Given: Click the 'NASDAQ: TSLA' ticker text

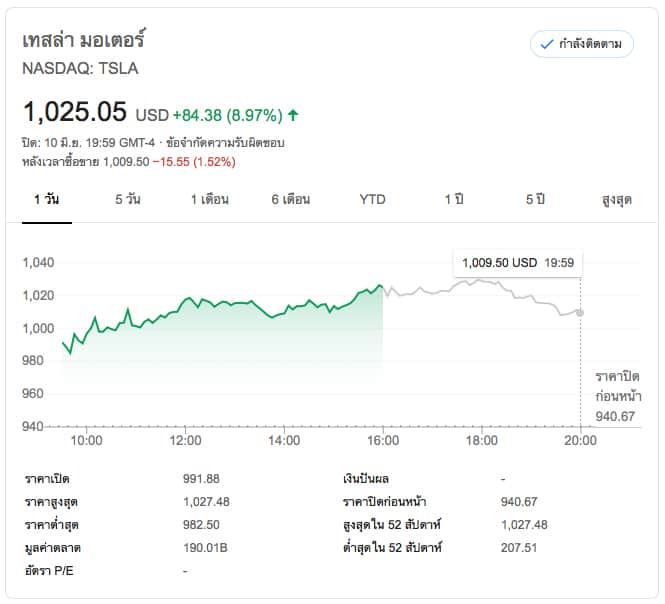Looking at the screenshot, I should pyautogui.click(x=80, y=69).
